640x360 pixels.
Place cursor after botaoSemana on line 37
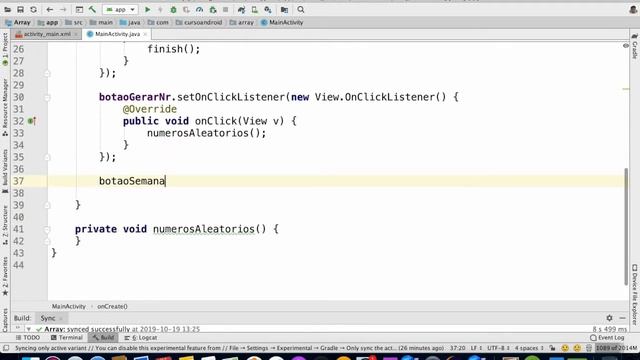click(x=165, y=181)
